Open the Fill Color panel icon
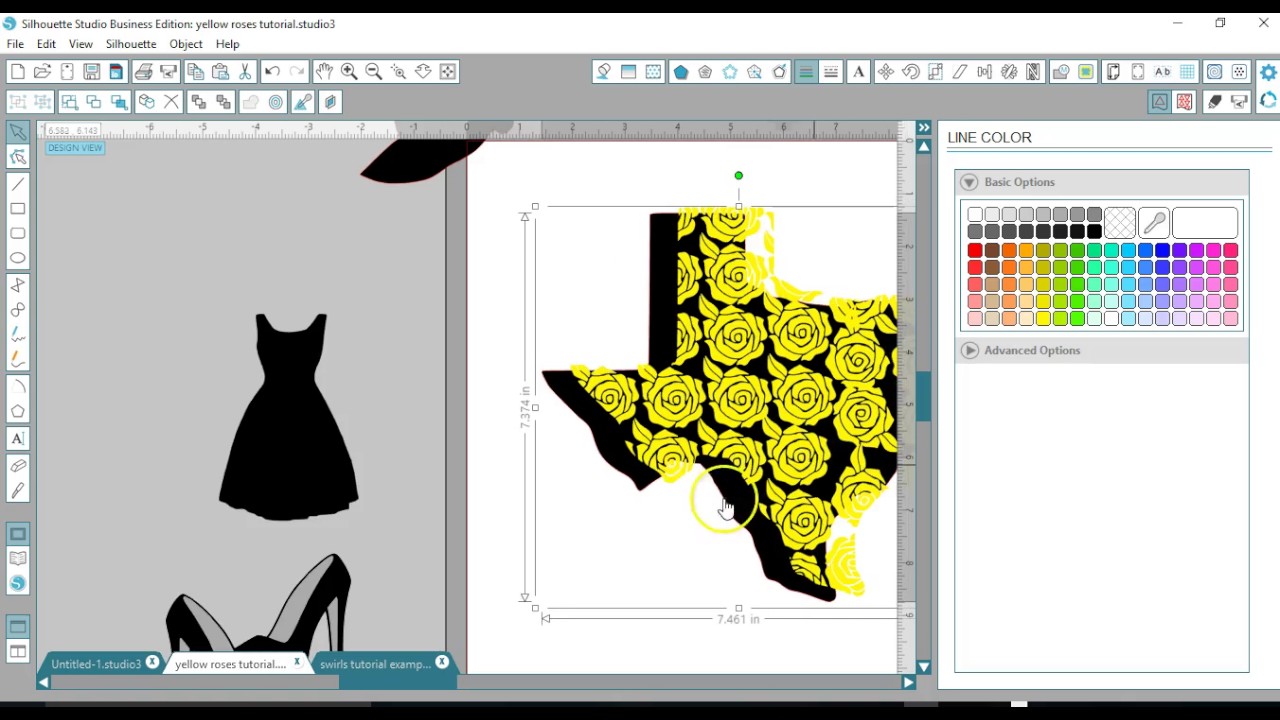 pos(604,72)
